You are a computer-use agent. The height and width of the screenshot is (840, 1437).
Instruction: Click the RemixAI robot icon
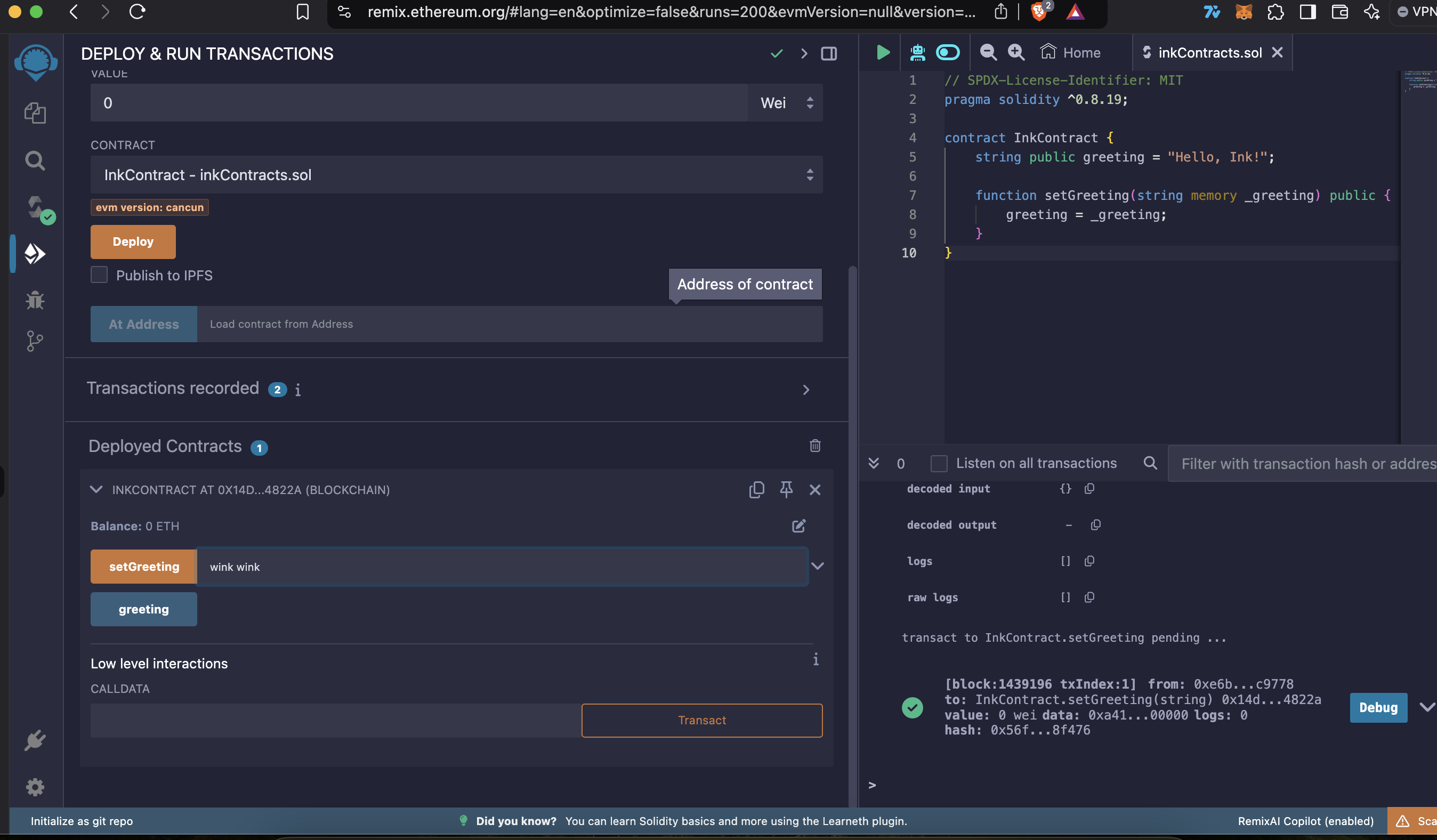point(917,52)
